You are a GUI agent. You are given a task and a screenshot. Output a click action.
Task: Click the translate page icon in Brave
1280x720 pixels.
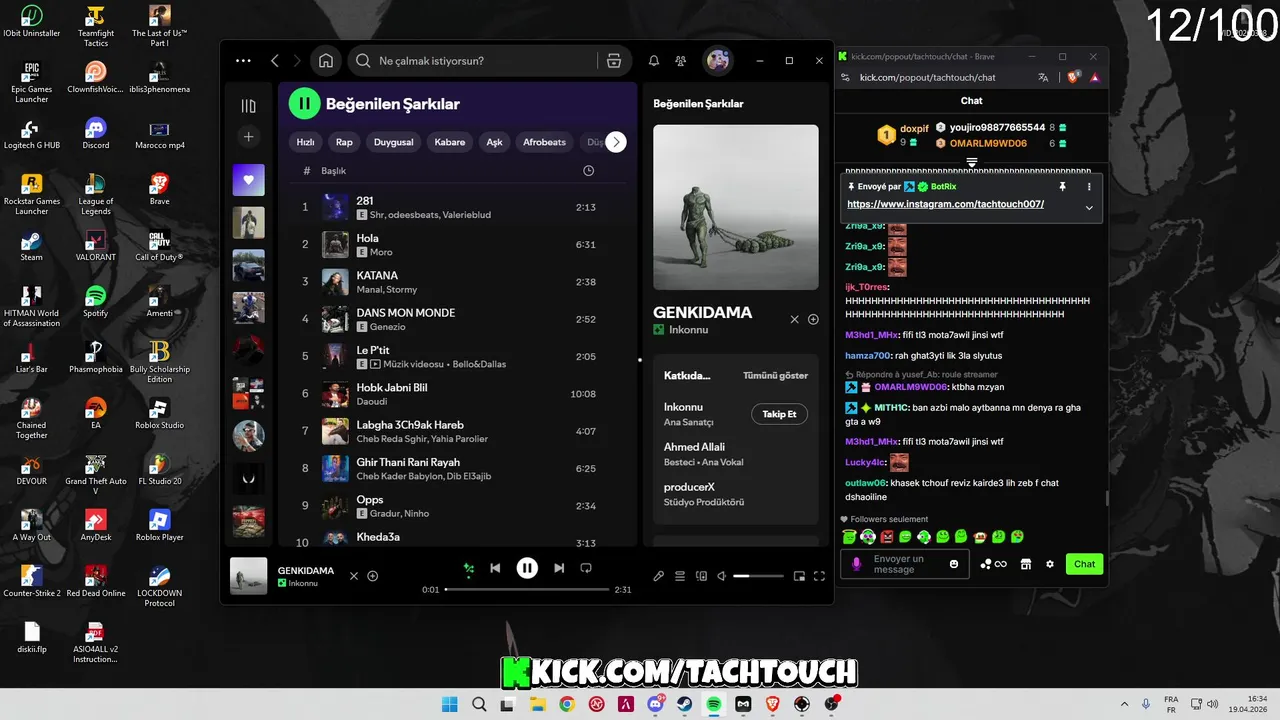pos(1043,77)
